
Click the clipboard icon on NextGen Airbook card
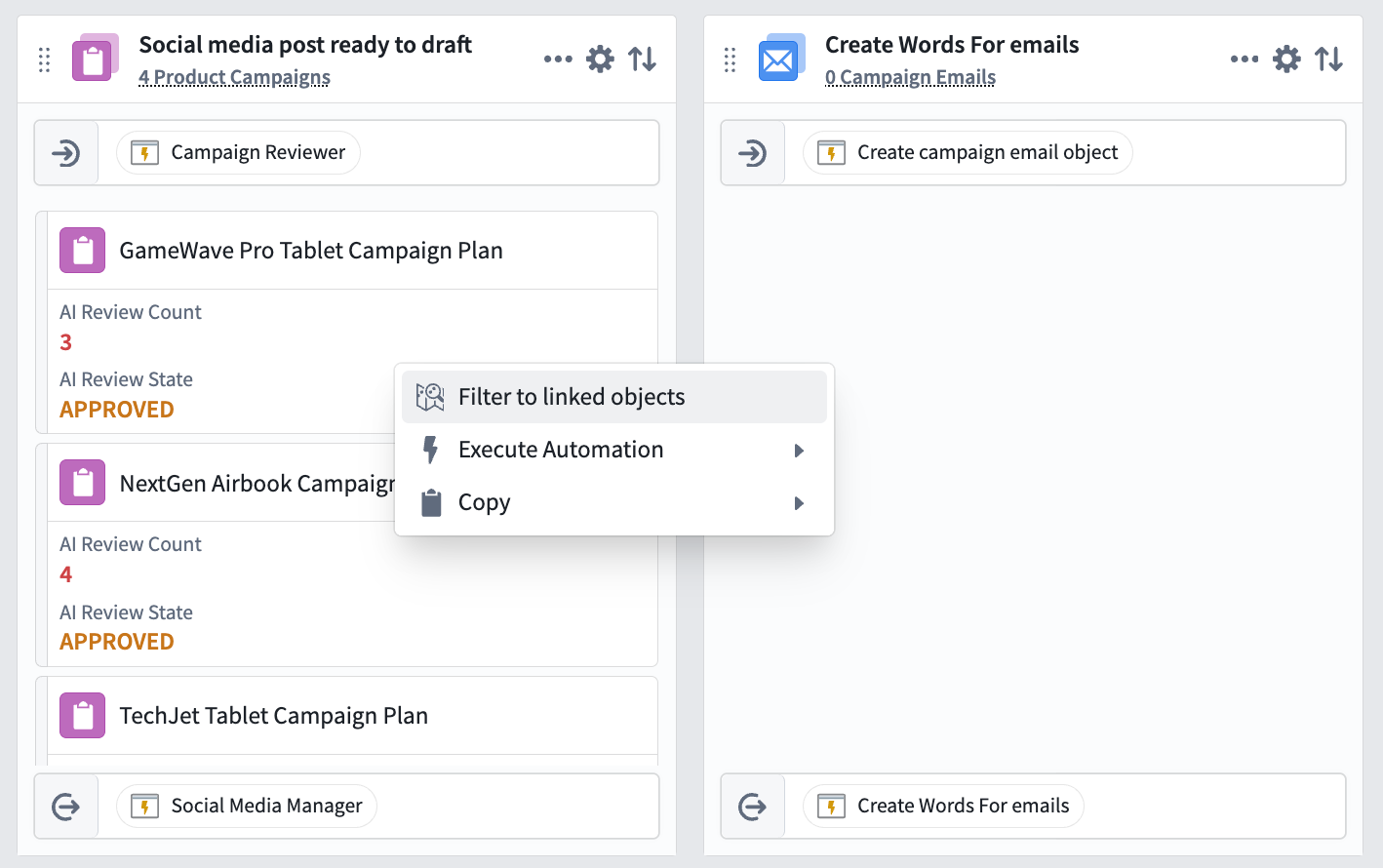click(x=82, y=482)
